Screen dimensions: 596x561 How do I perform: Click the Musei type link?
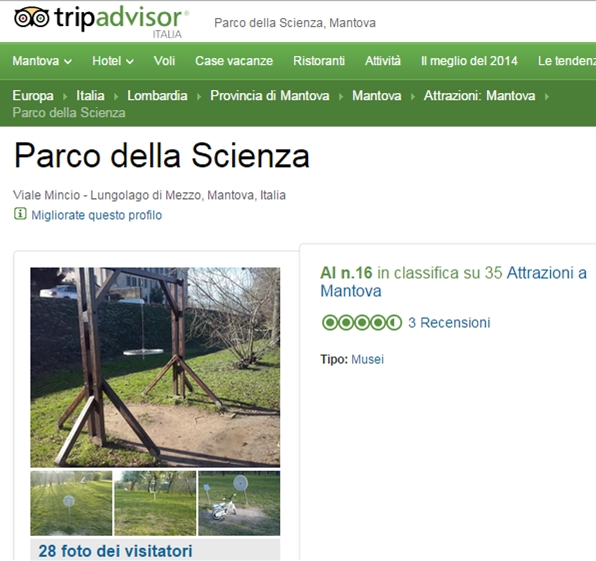(x=367, y=359)
